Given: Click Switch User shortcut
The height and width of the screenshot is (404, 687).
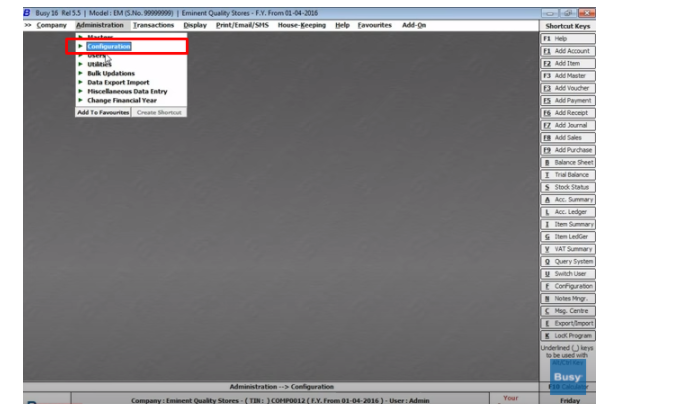Looking at the screenshot, I should point(568,274).
